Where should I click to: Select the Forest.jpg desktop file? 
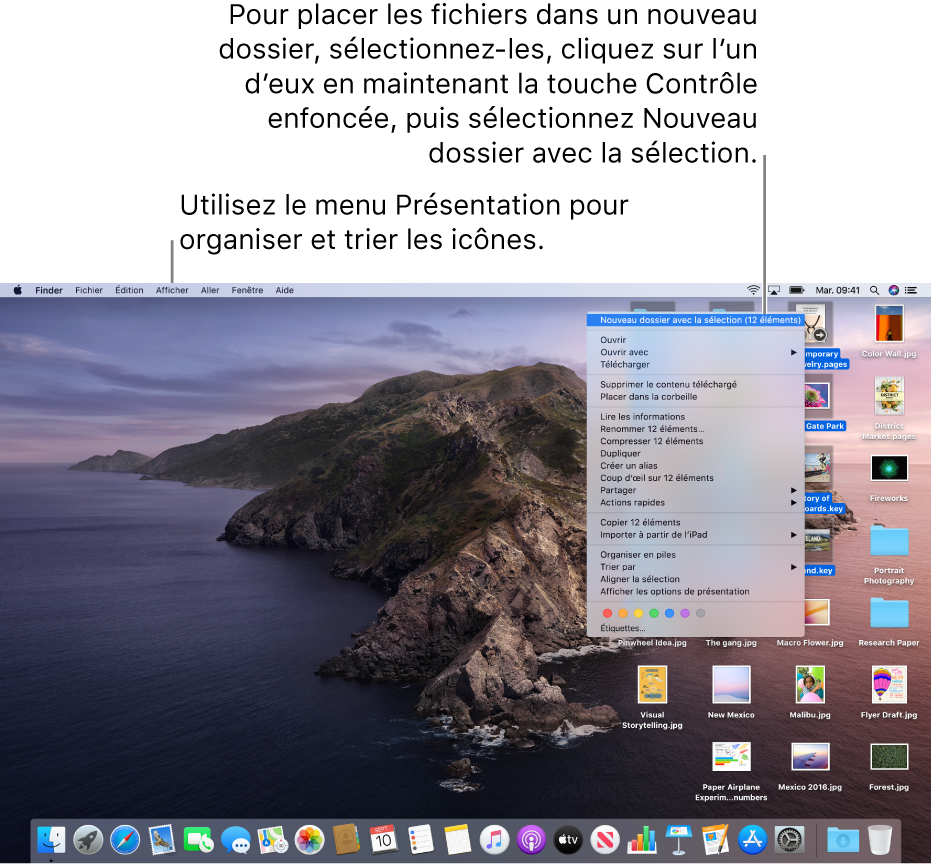[x=889, y=767]
